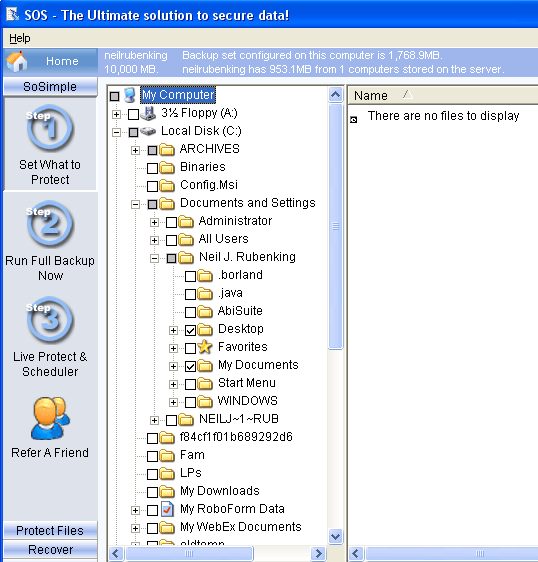Image resolution: width=538 pixels, height=562 pixels.
Task: Switch to the Protect Files tab
Action: click(50, 530)
